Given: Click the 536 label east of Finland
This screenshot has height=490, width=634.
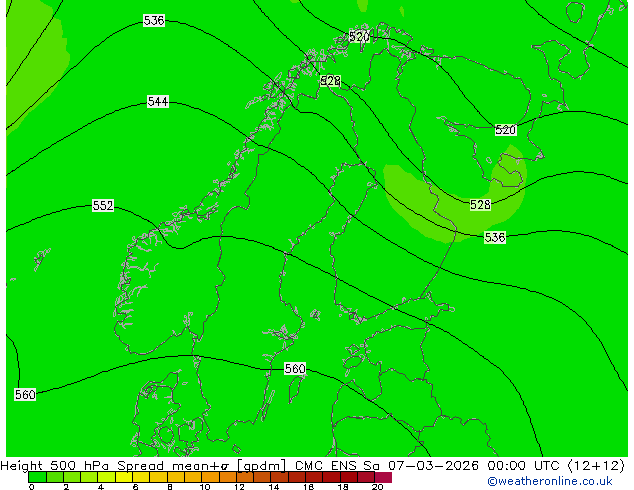Looking at the screenshot, I should (495, 237).
